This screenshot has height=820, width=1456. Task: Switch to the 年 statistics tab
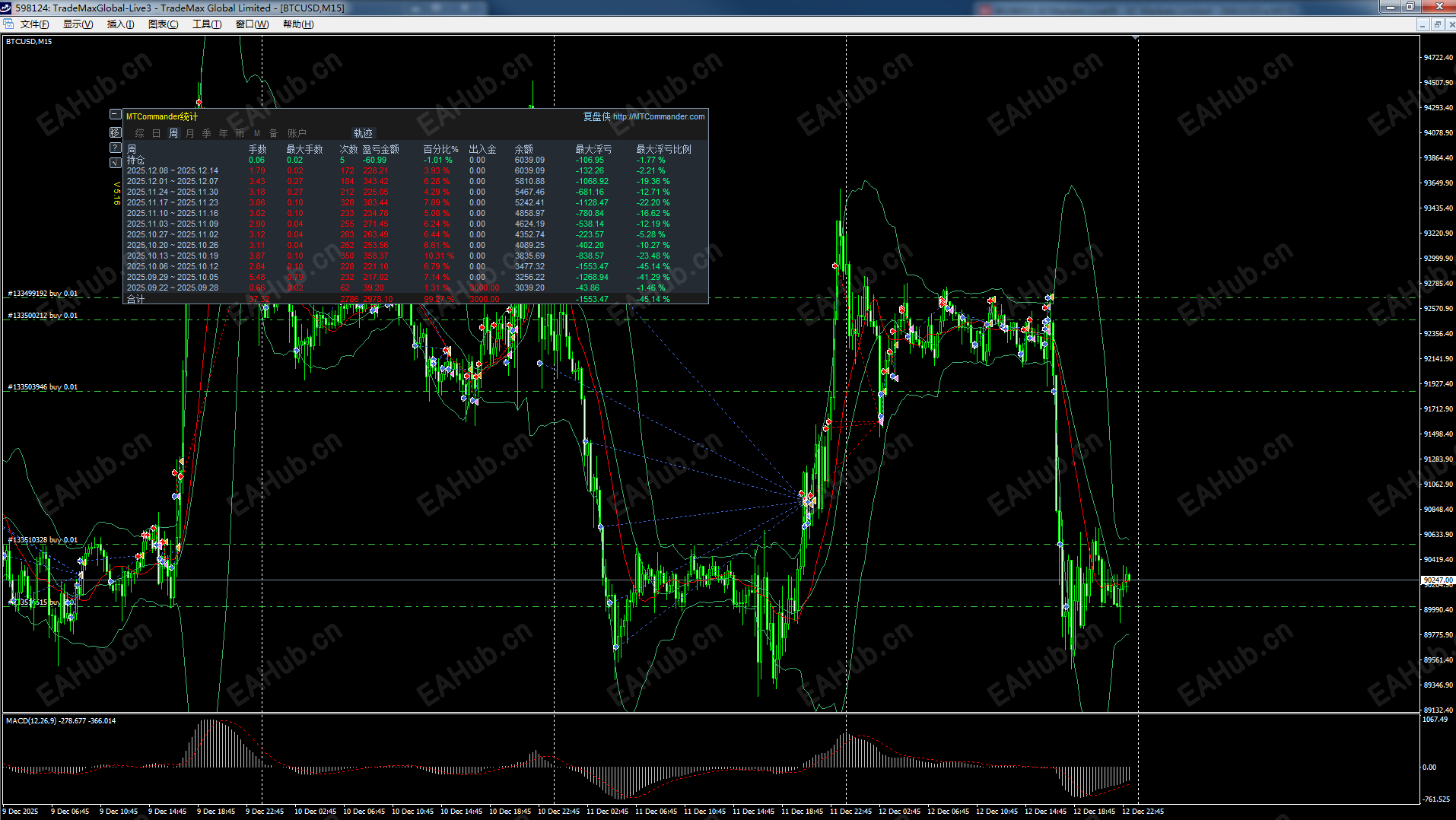[222, 132]
